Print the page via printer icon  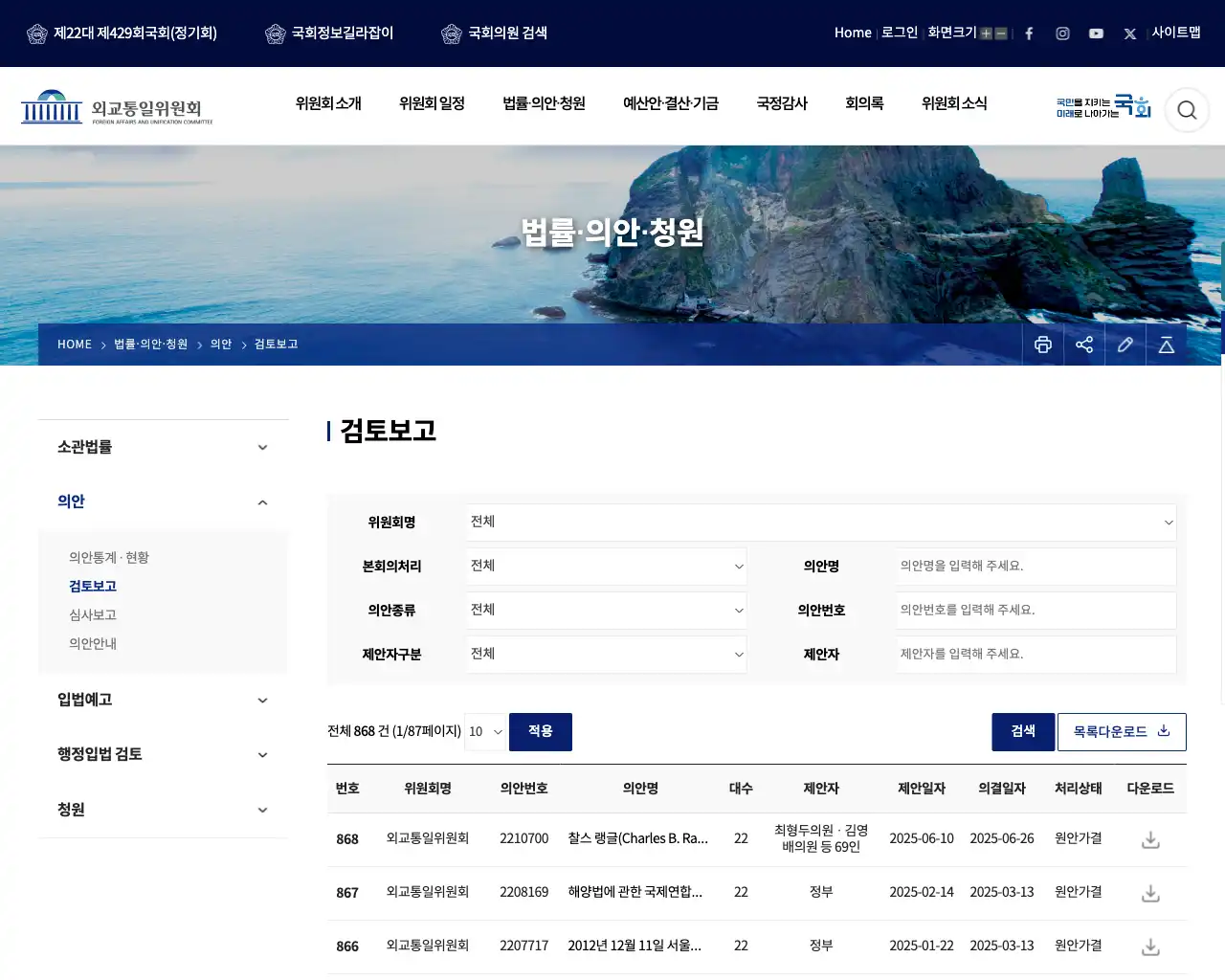point(1043,345)
